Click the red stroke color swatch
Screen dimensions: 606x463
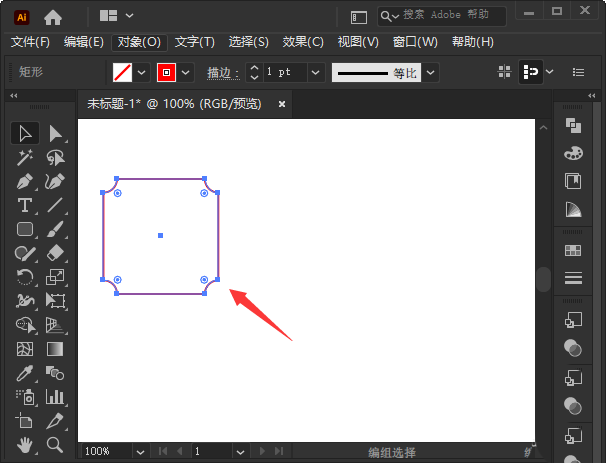pos(166,73)
